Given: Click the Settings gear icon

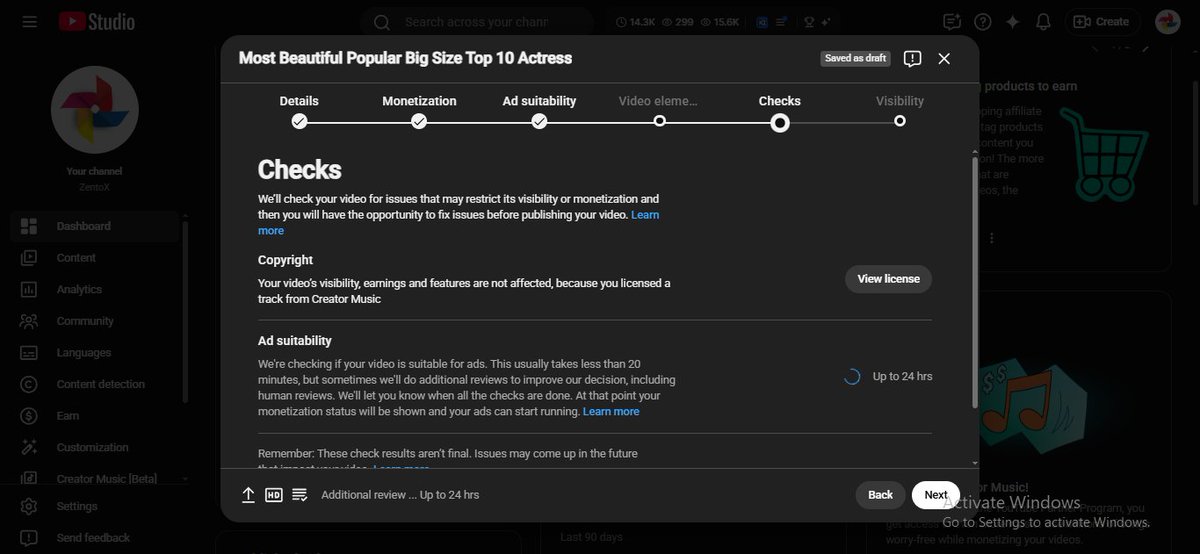Looking at the screenshot, I should [x=29, y=506].
